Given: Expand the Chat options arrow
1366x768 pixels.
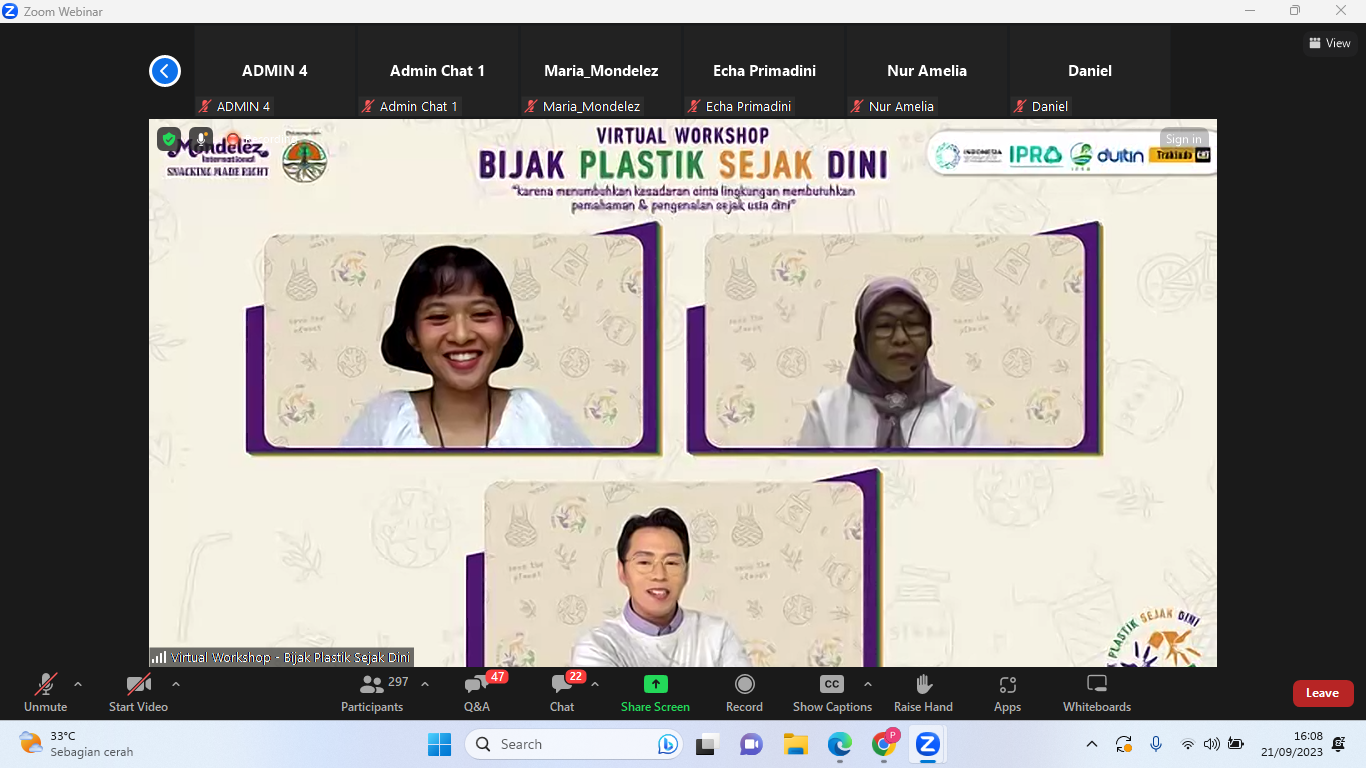Looking at the screenshot, I should 595,685.
